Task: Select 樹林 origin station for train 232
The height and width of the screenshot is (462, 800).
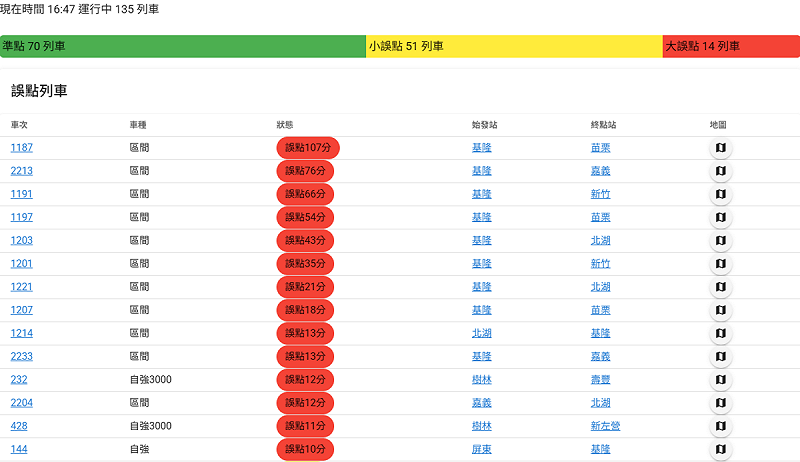Action: coord(481,380)
